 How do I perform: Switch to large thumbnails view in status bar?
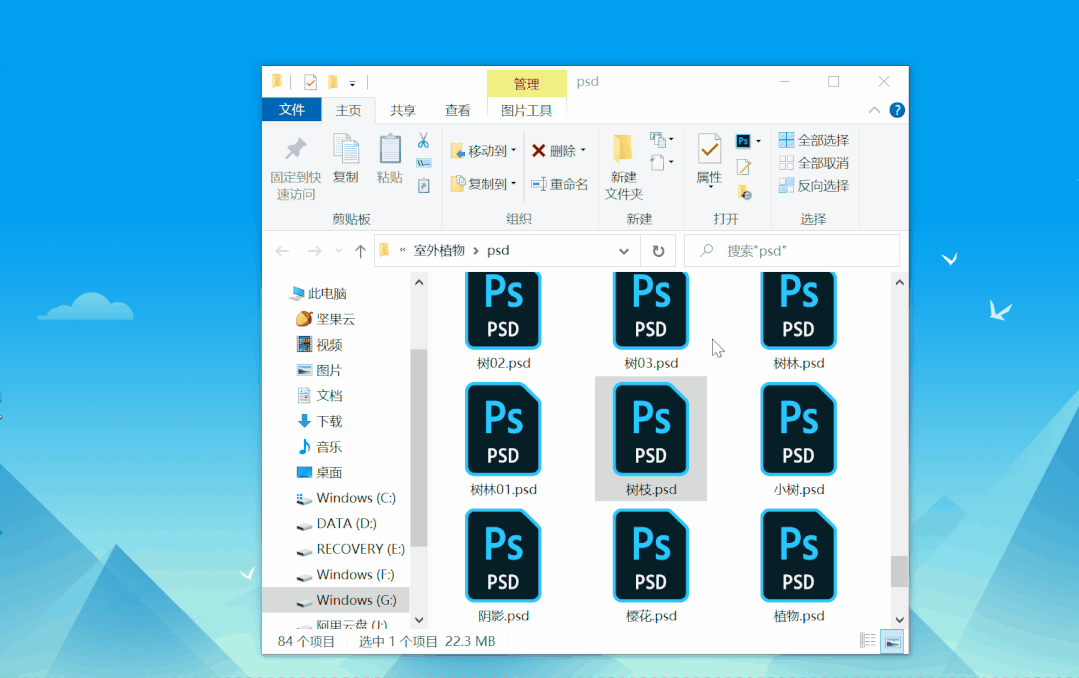[893, 642]
